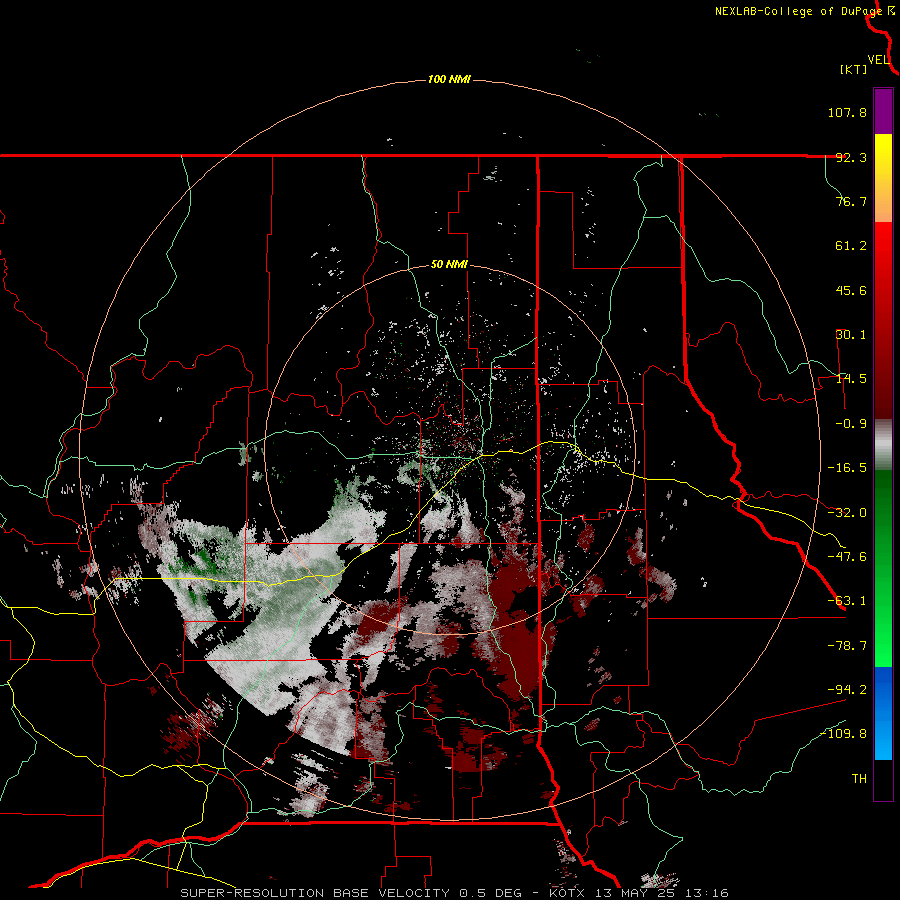This screenshot has height=900, width=900.
Task: Pick the purple segment of the color bar
Action: [883, 111]
